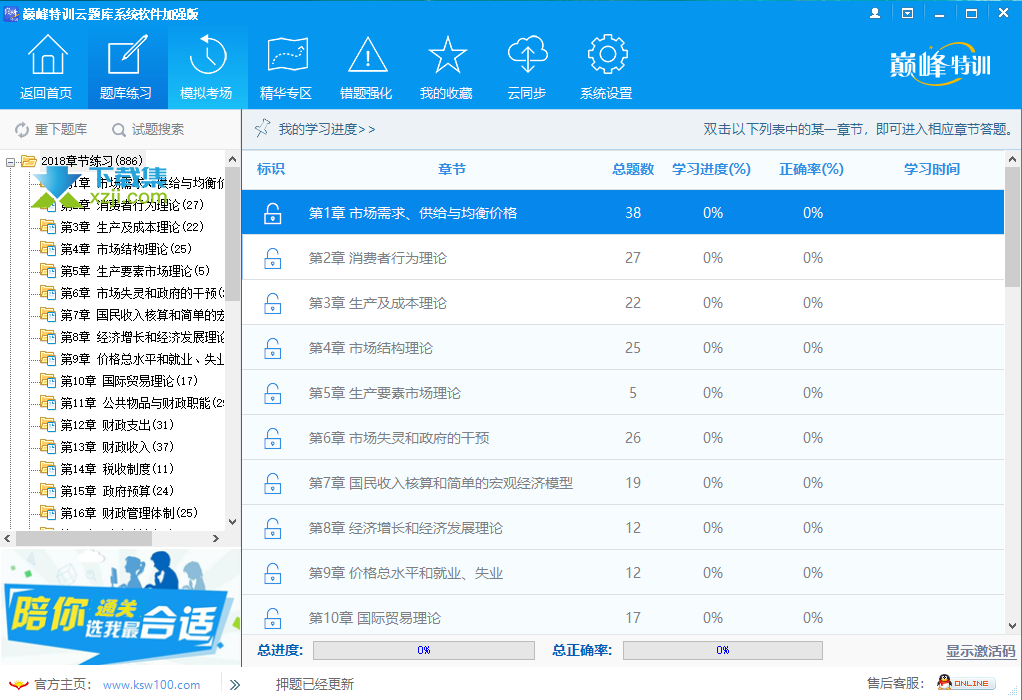
Task: Click the 巅峰特训 brand logo
Action: 940,63
